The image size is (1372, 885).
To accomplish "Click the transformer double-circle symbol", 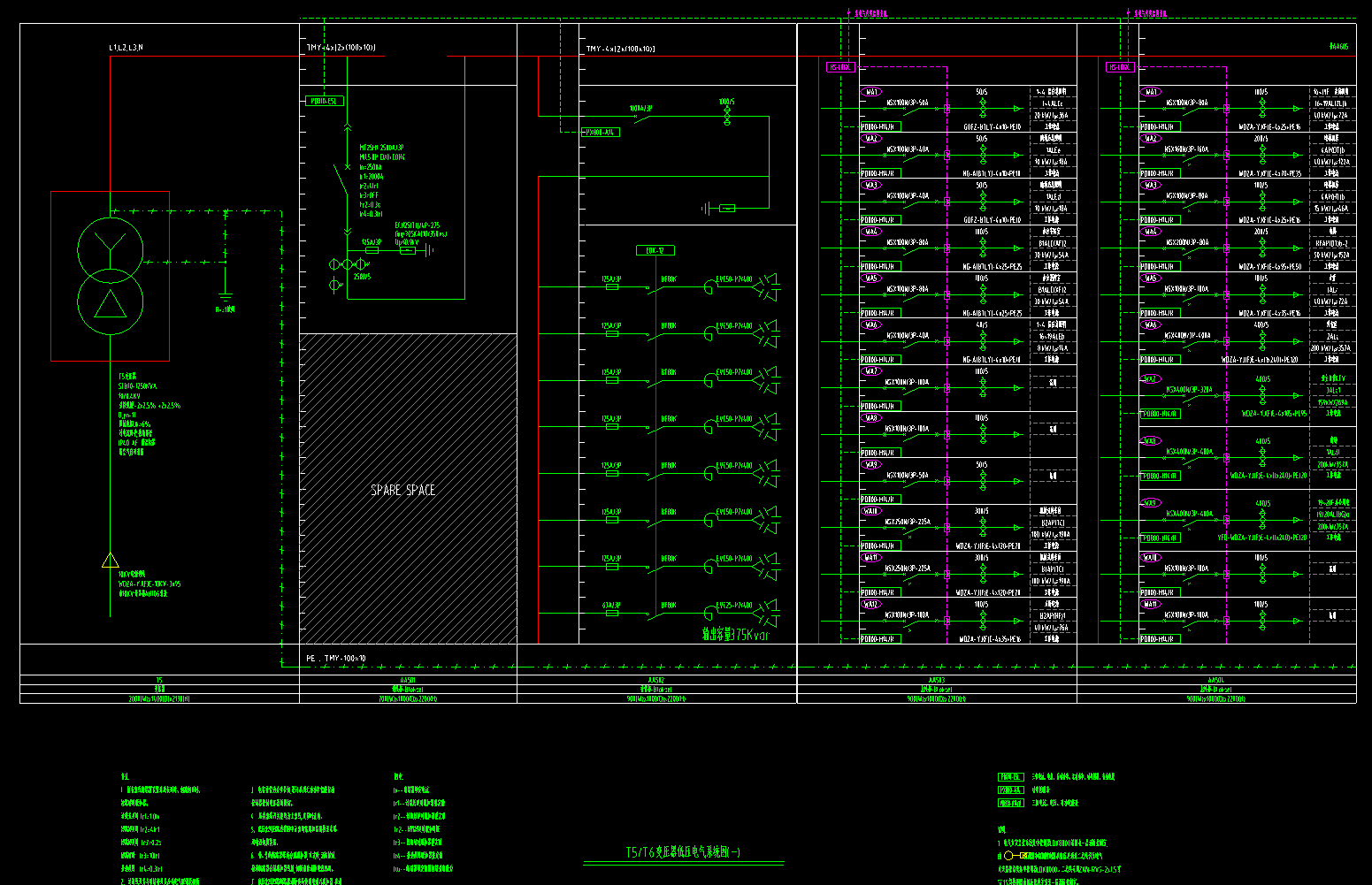I will [x=110, y=274].
